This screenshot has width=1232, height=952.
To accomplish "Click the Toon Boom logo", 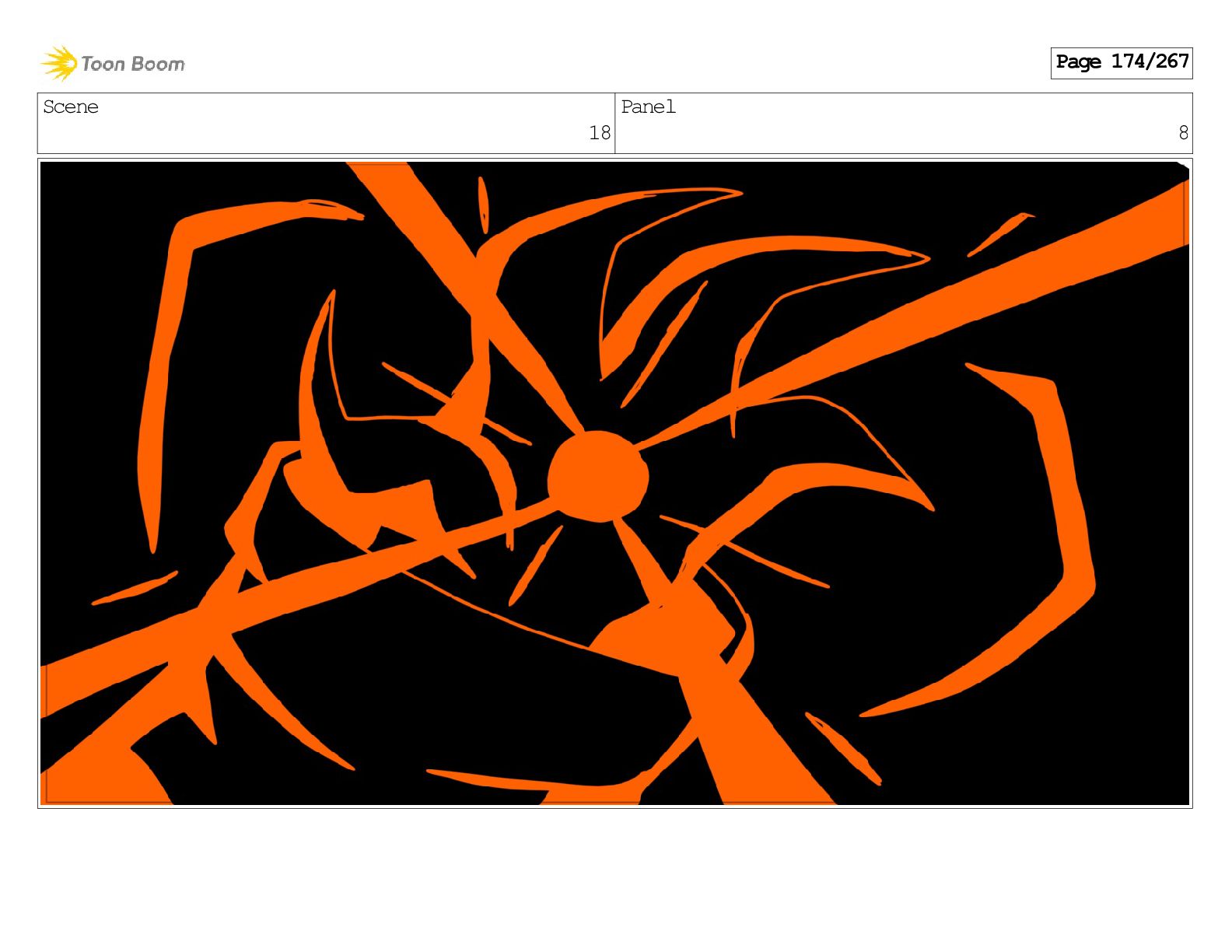I will point(113,63).
